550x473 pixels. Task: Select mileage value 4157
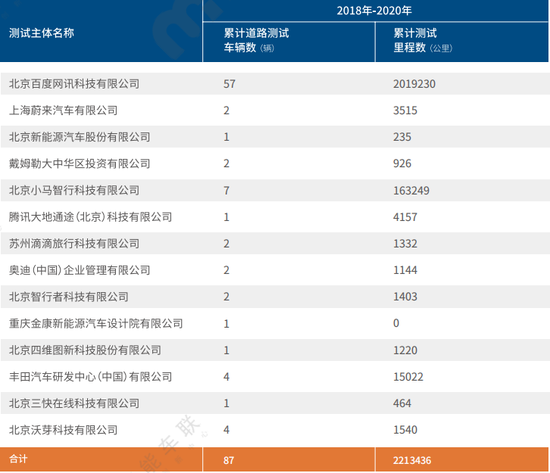pyautogui.click(x=405, y=217)
